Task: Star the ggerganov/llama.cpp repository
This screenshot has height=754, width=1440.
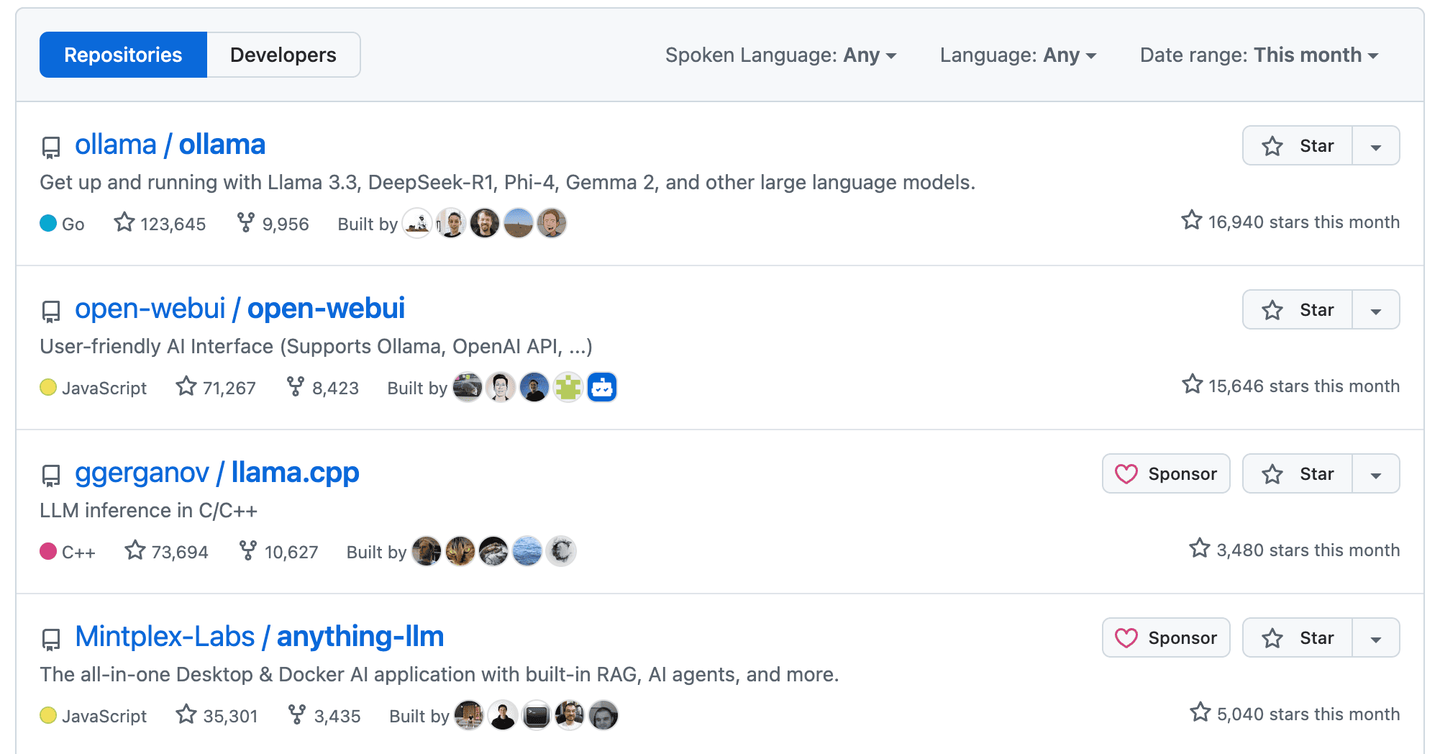Action: [1297, 473]
